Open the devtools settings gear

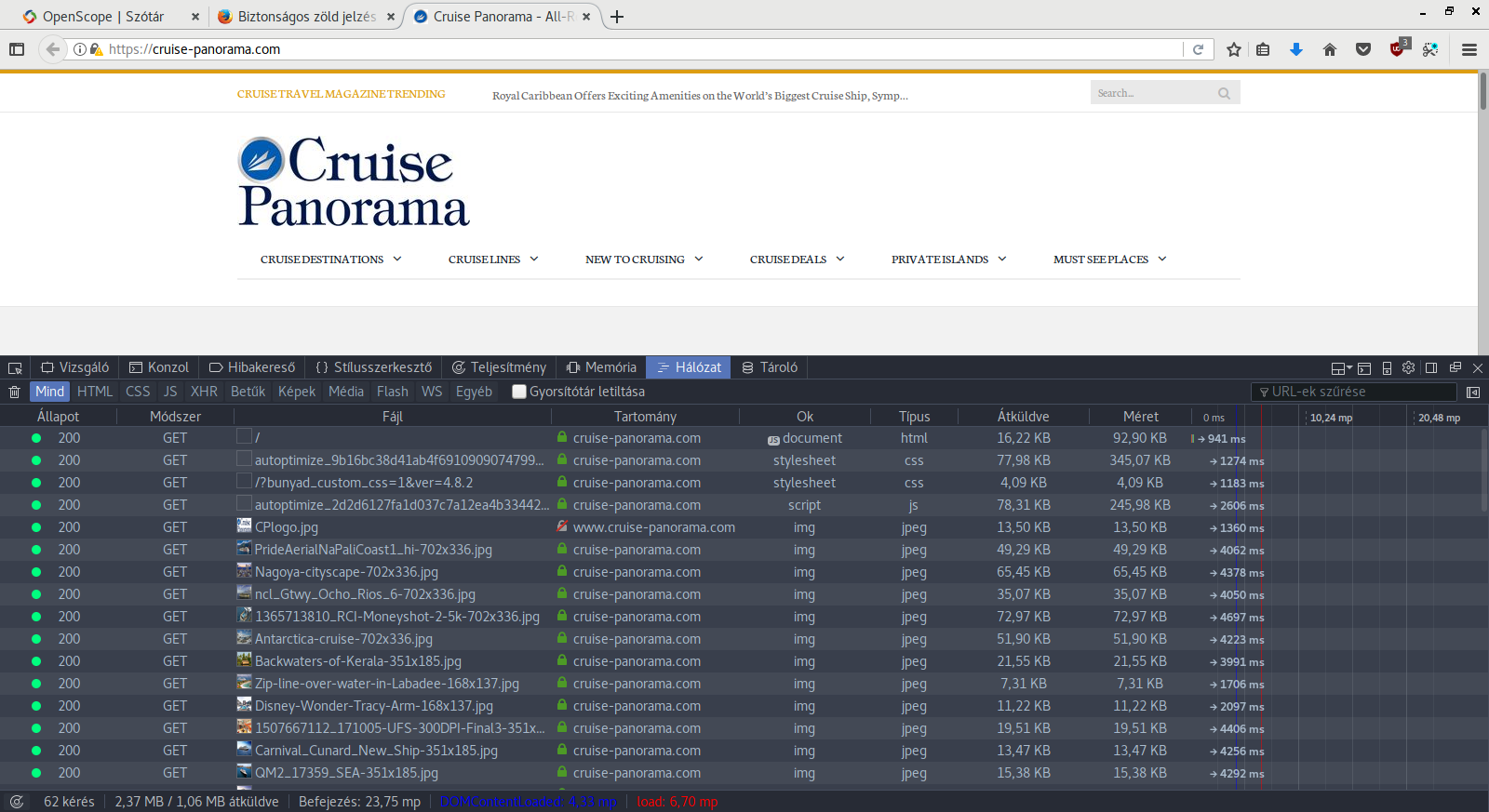1408,368
